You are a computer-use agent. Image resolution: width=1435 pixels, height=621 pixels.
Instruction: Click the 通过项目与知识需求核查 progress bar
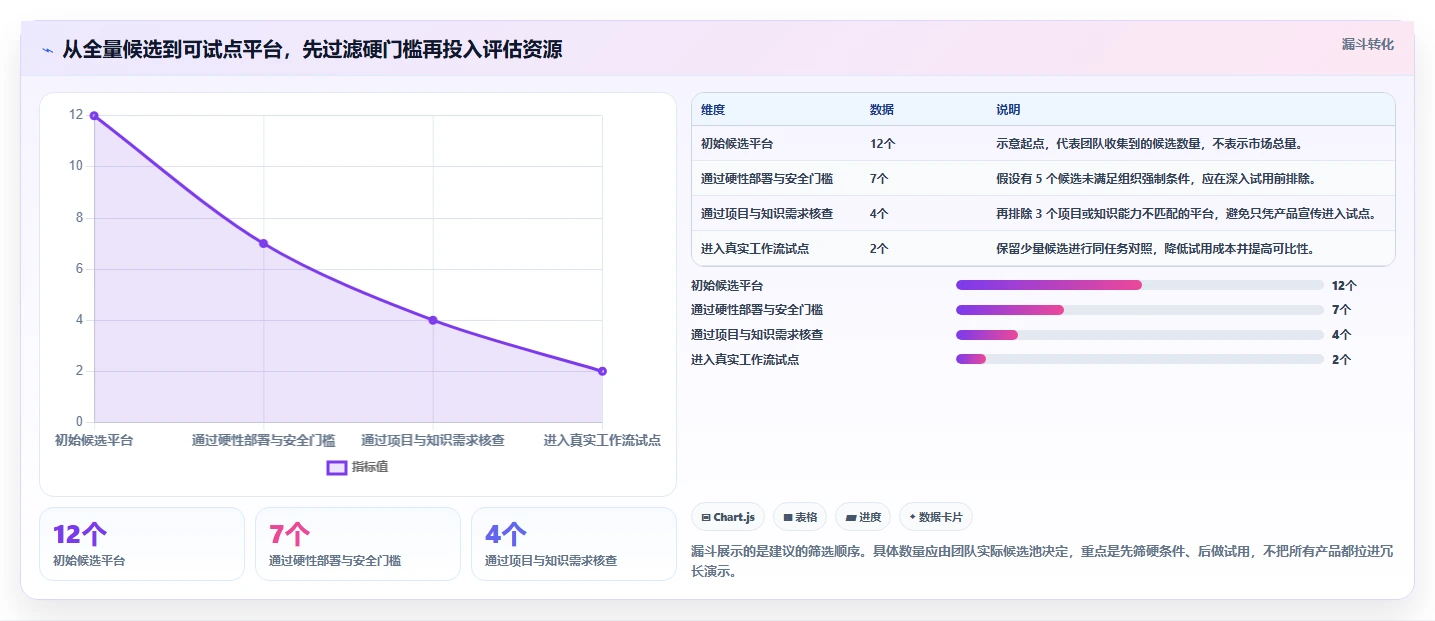pyautogui.click(x=1140, y=335)
